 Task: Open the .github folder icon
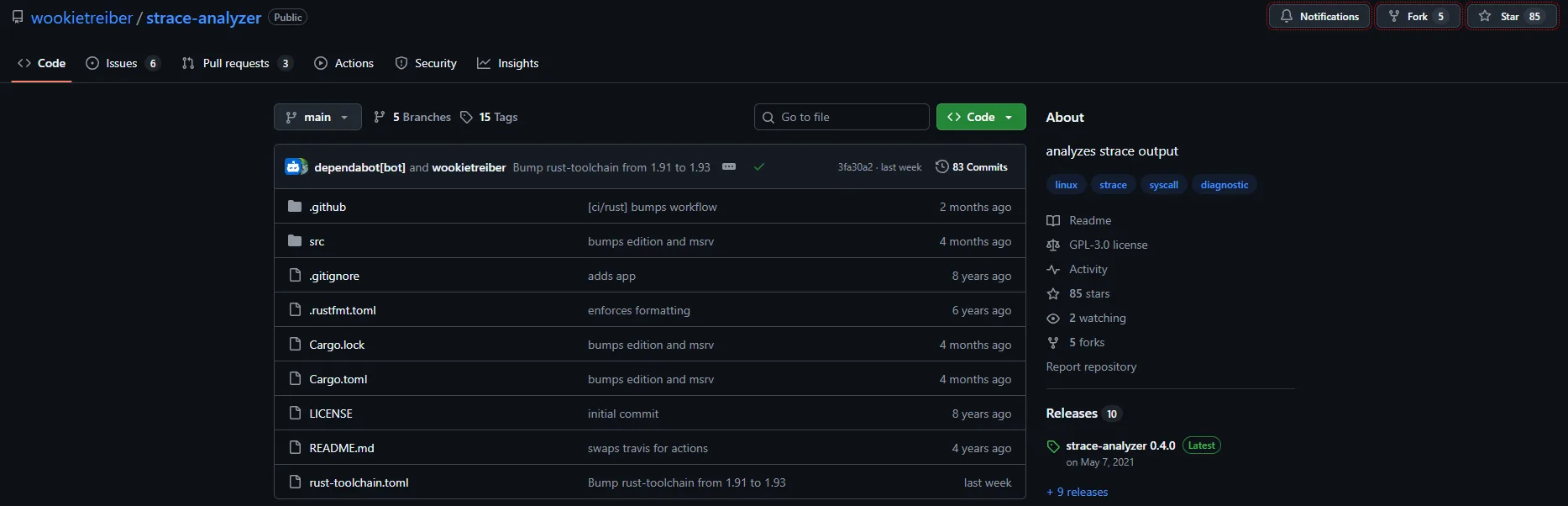click(295, 207)
